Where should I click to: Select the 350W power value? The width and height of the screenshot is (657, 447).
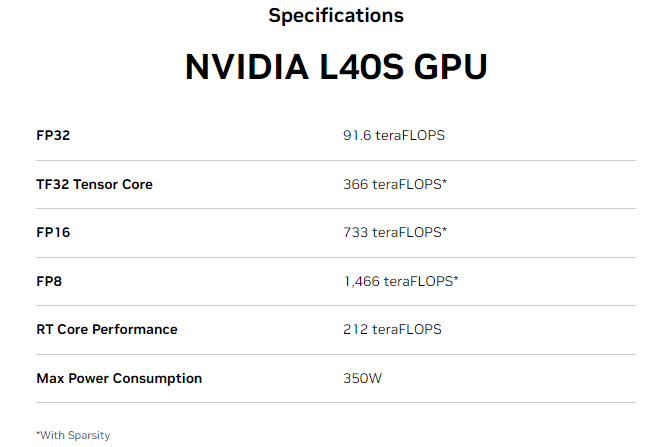pos(362,378)
